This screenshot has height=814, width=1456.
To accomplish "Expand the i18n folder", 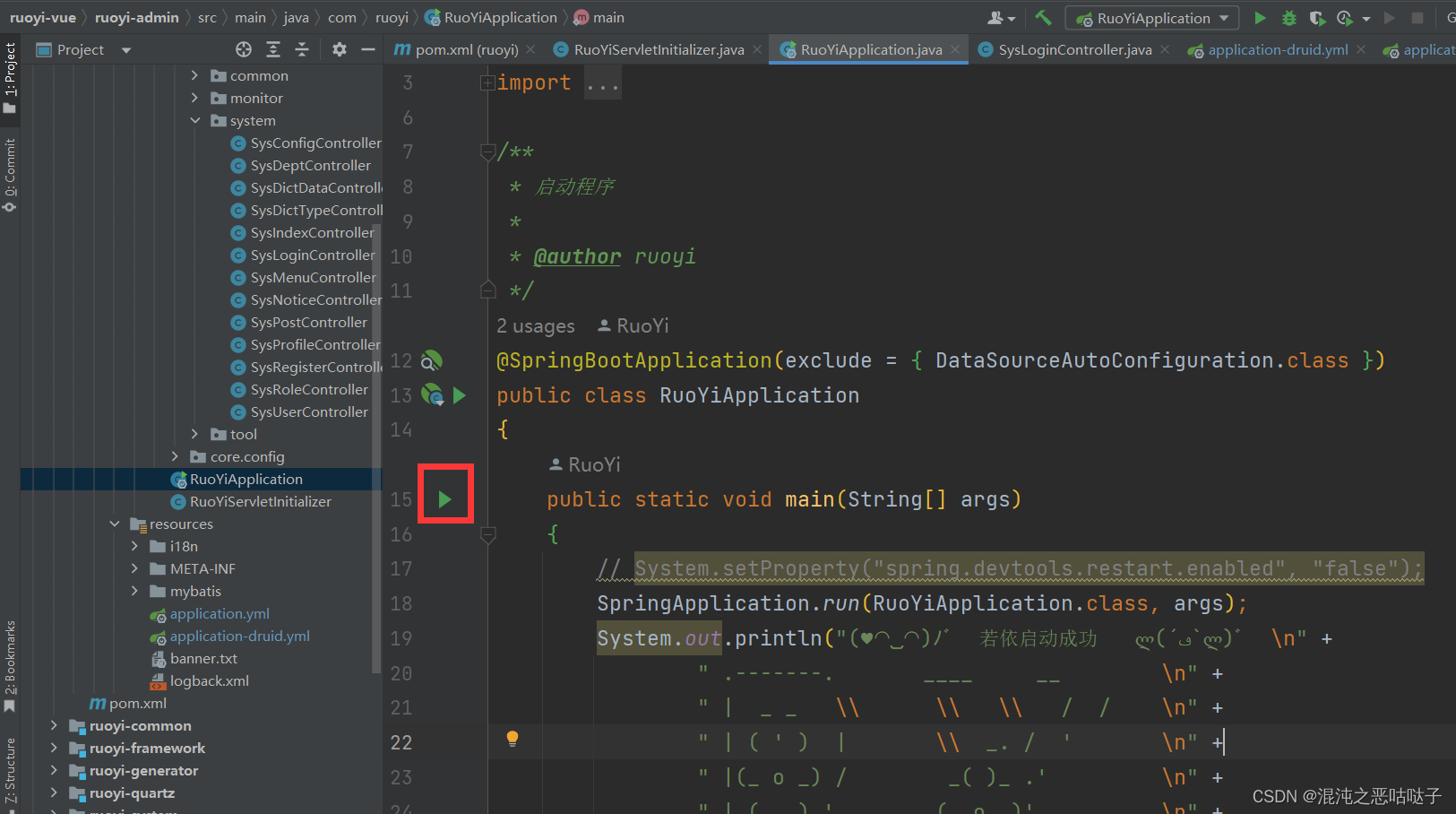I will (x=134, y=546).
